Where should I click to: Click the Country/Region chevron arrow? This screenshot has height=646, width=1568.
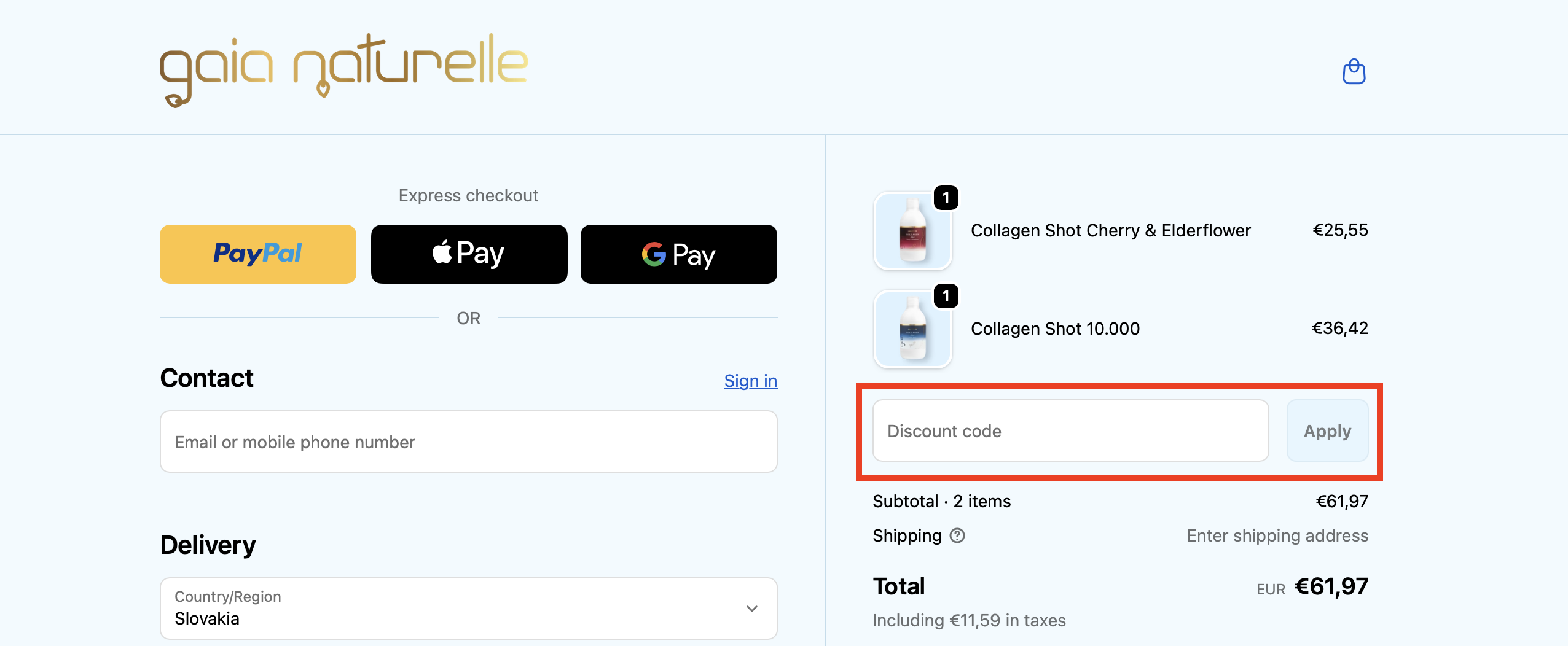(752, 609)
